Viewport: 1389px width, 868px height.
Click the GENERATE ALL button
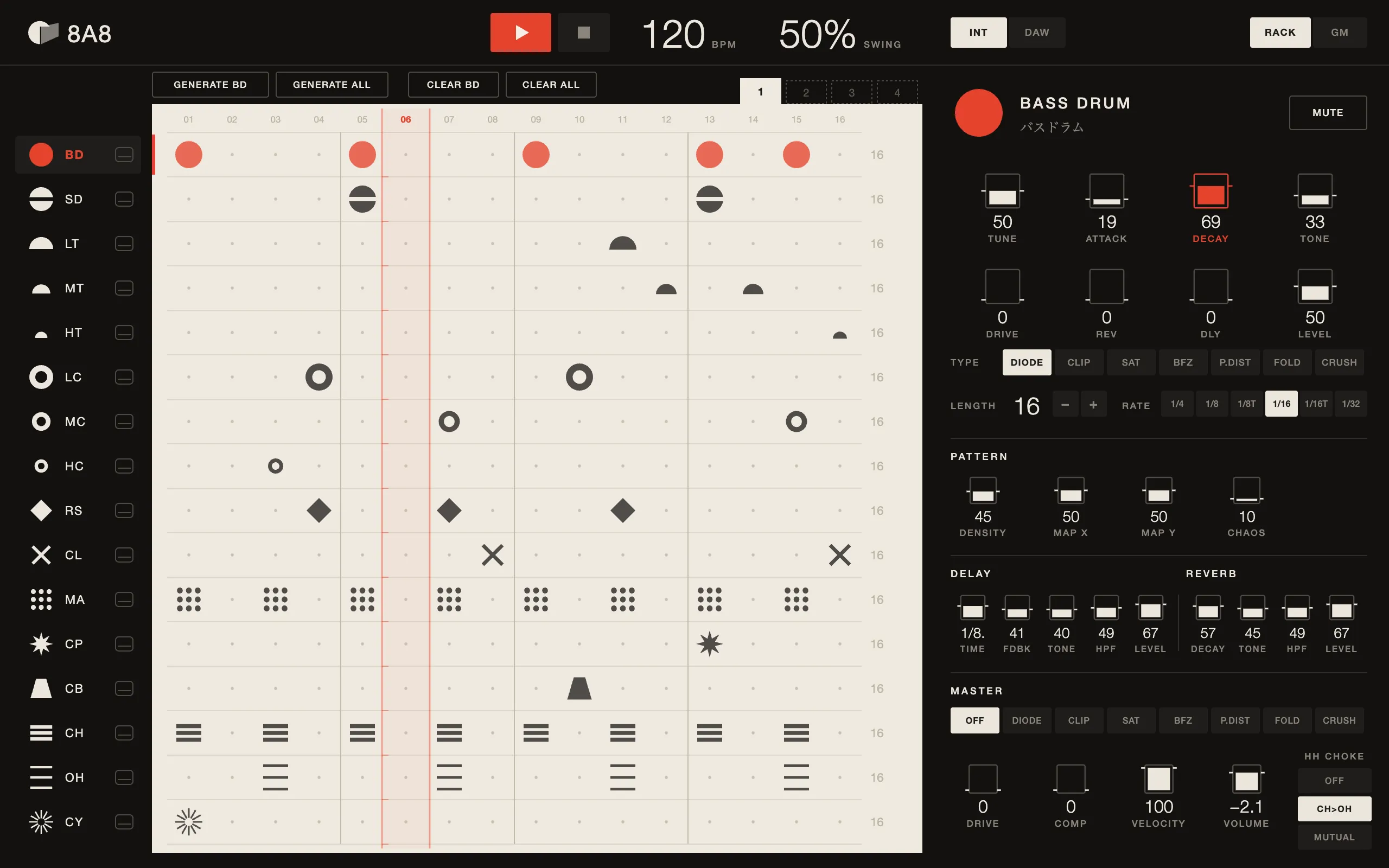point(332,85)
